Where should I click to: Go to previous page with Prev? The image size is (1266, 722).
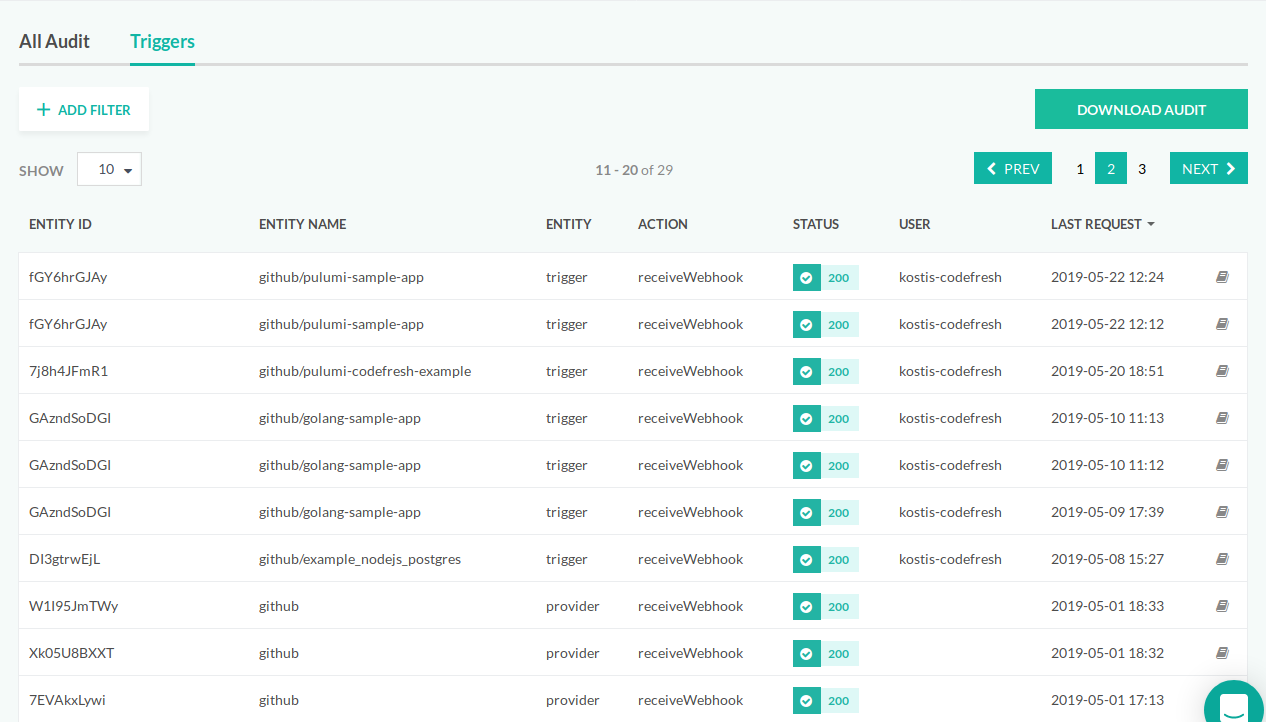coord(1013,169)
